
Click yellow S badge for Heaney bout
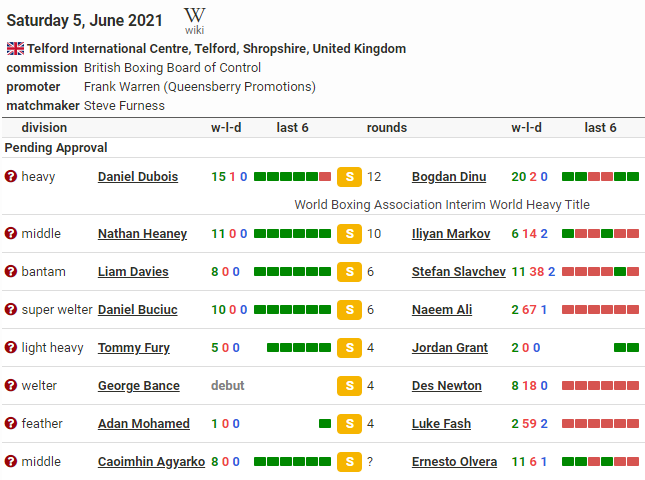349,234
